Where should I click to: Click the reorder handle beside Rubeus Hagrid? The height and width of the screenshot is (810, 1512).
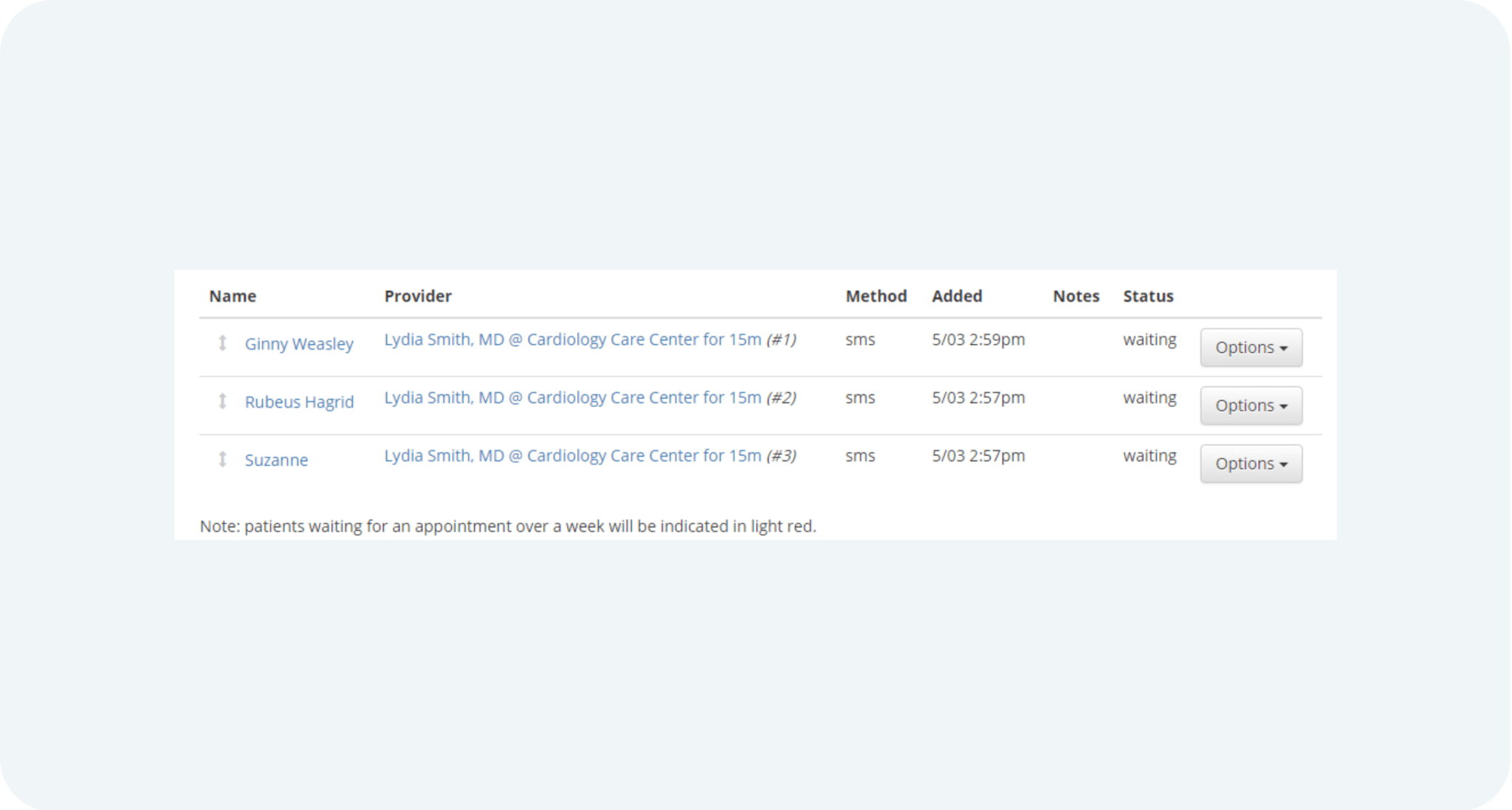[x=222, y=402]
